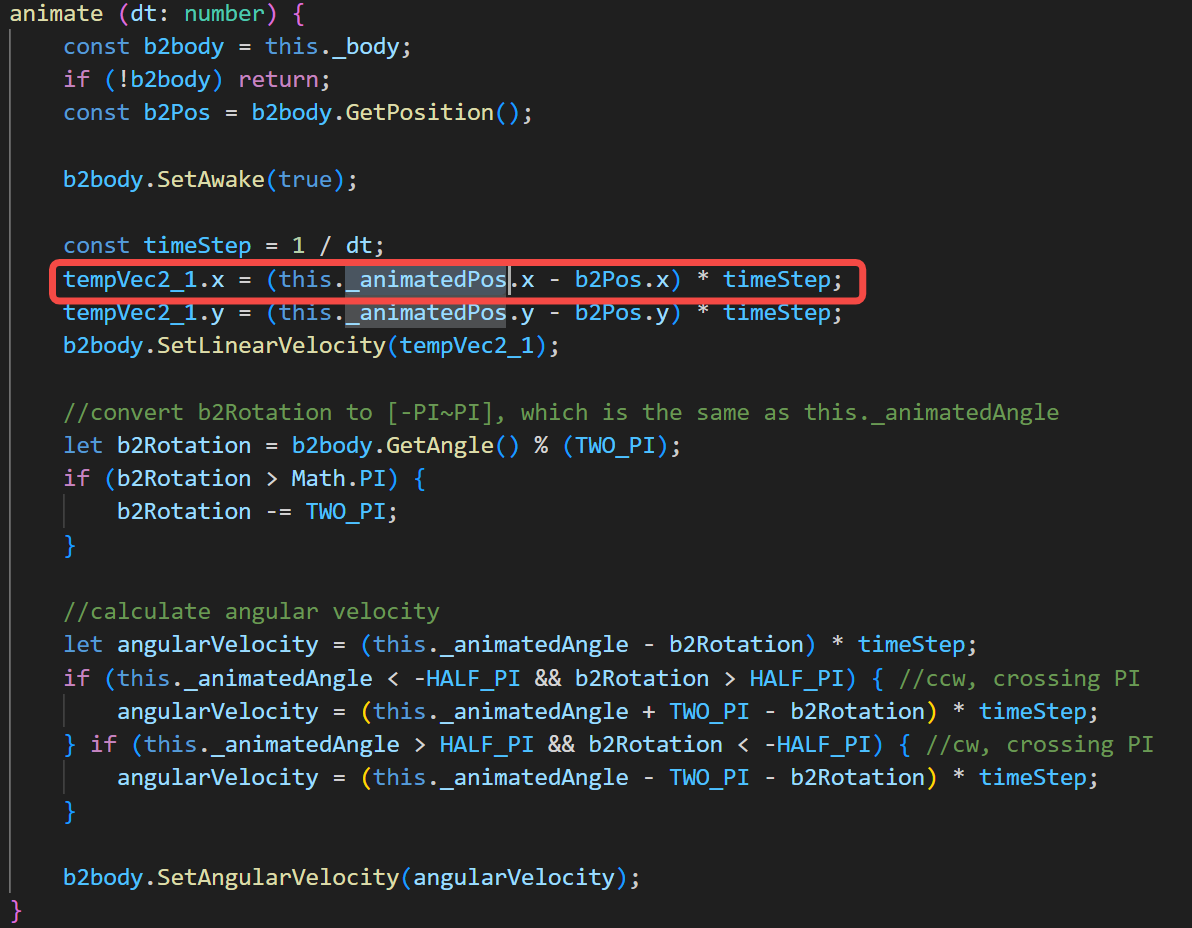Click the 'calculate angular velocity' comment
The width and height of the screenshot is (1192, 928).
pos(252,611)
